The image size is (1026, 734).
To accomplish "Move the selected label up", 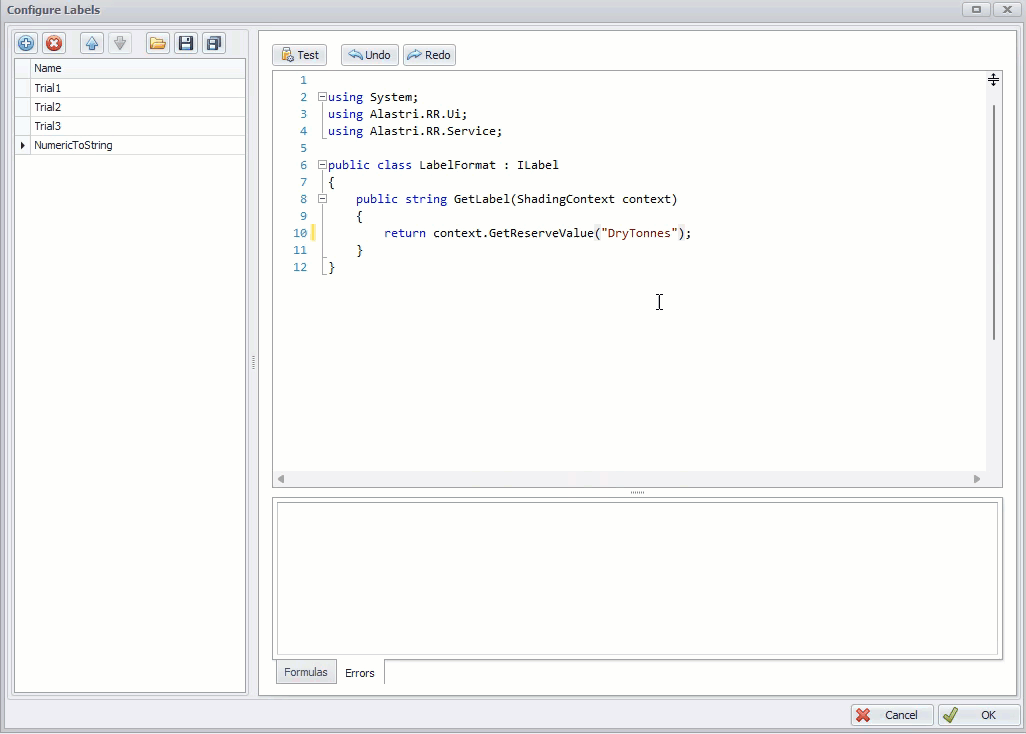I will click(92, 43).
